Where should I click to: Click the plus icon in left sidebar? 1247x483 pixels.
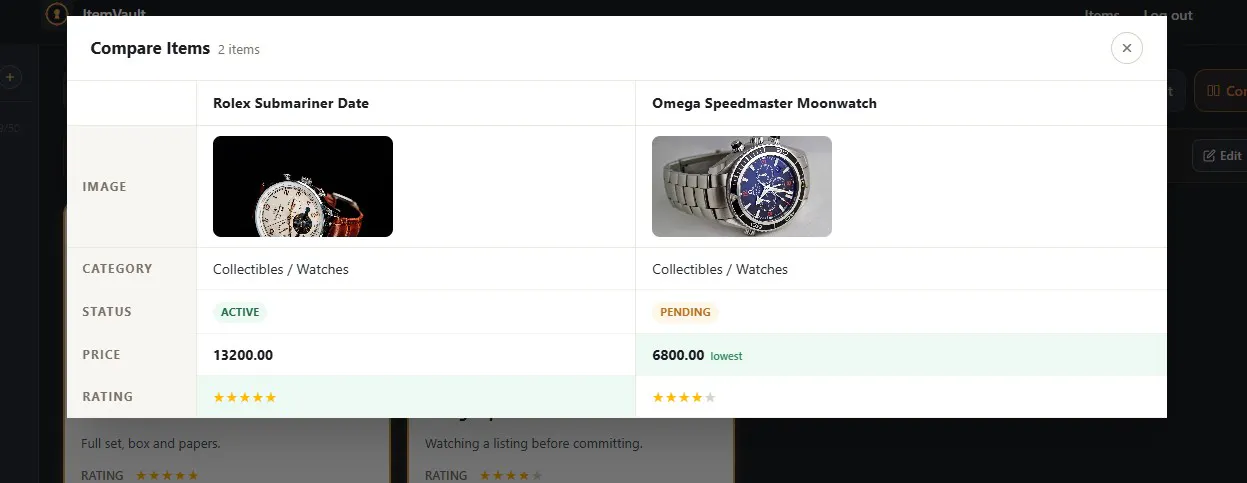[x=10, y=77]
